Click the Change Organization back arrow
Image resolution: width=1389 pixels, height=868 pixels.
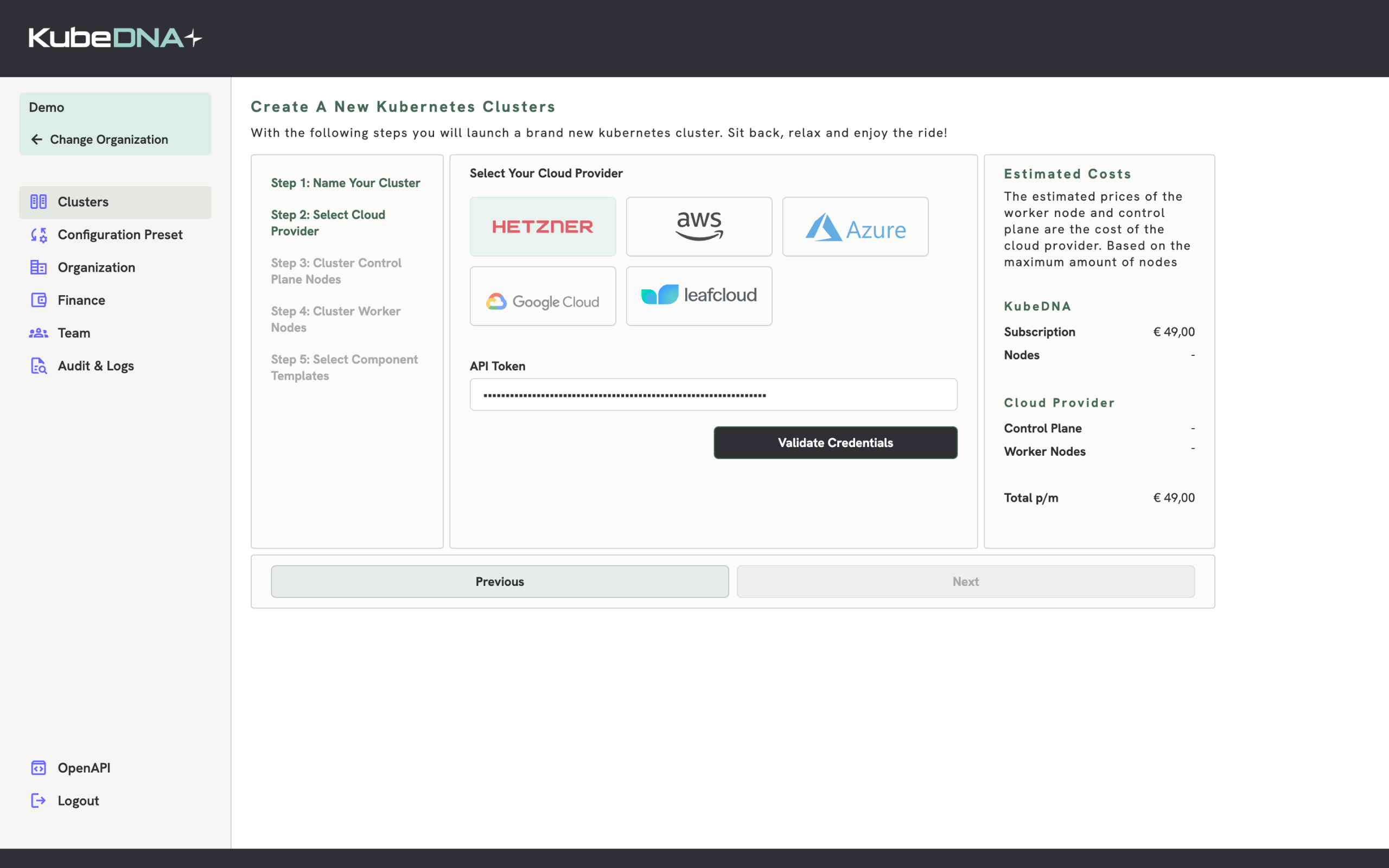[37, 139]
